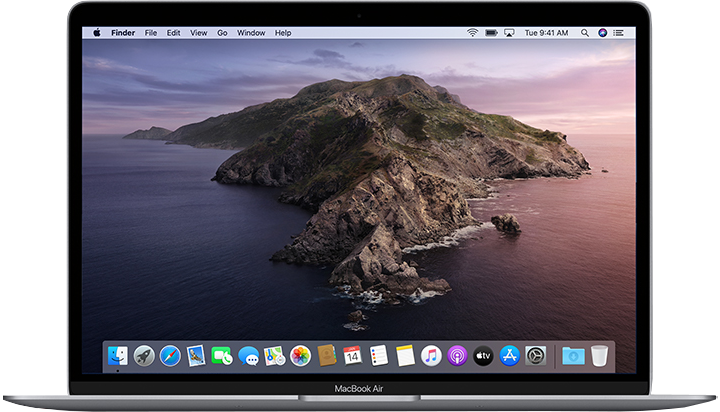
Task: Show the battery status menu
Action: tap(493, 33)
